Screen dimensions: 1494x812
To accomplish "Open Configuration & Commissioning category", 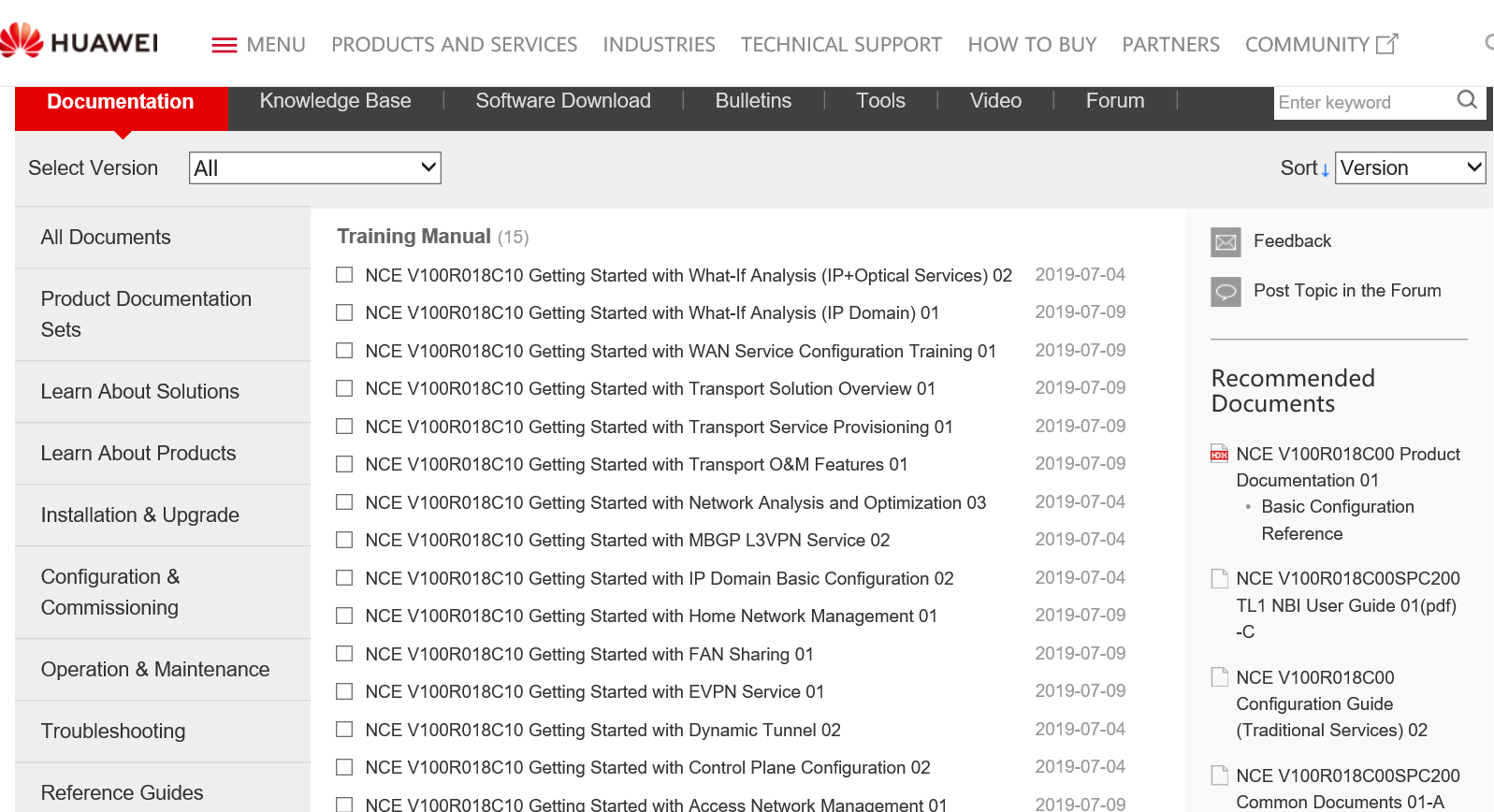I will click(163, 592).
